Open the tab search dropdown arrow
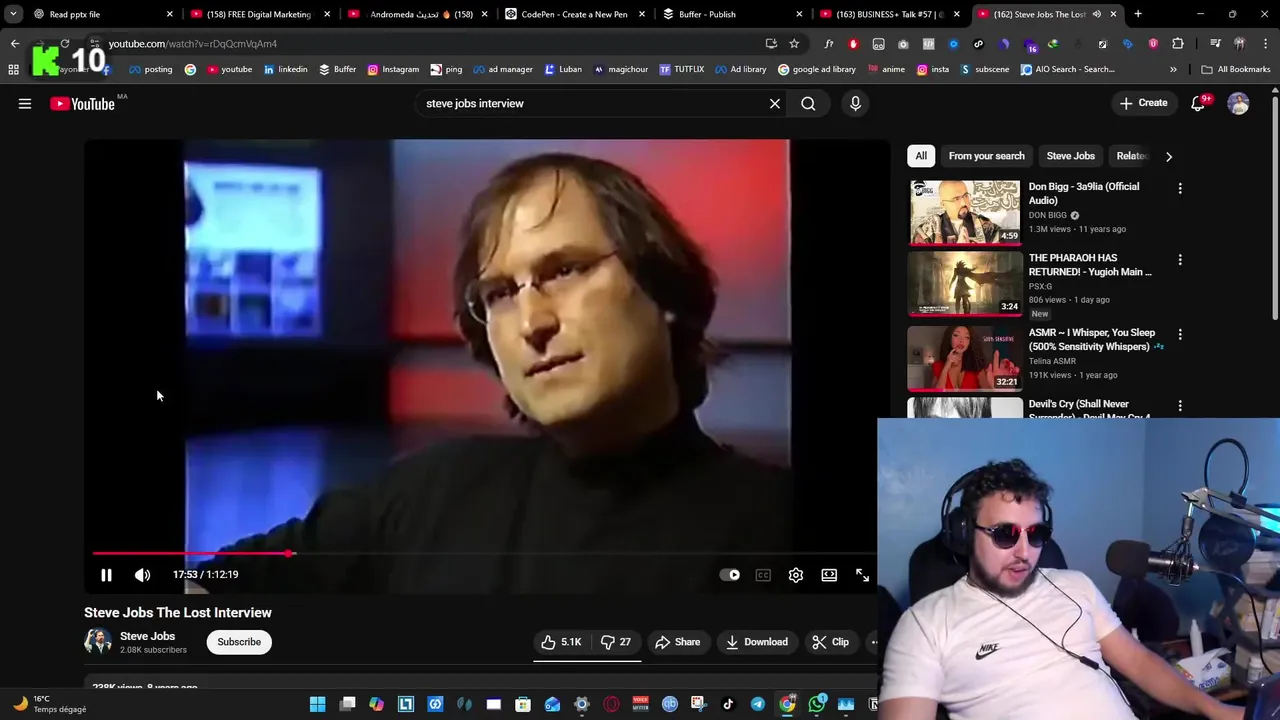This screenshot has height=720, width=1280. [13, 14]
